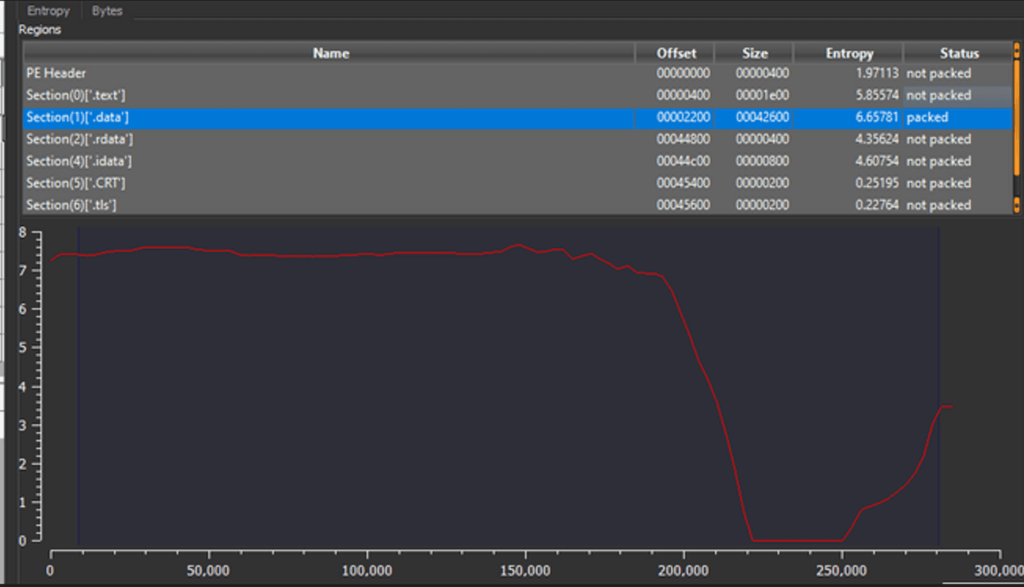
Task: Click the orange scrollbar thumb of the regions table
Action: (x=1017, y=118)
